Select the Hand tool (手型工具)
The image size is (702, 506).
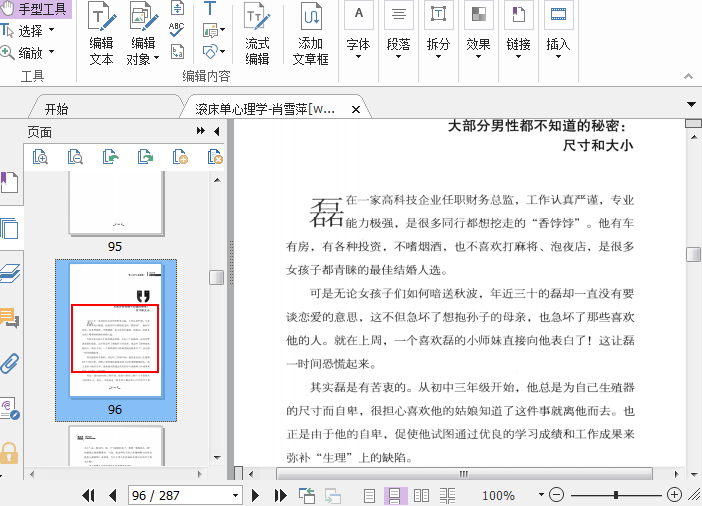tap(35, 10)
